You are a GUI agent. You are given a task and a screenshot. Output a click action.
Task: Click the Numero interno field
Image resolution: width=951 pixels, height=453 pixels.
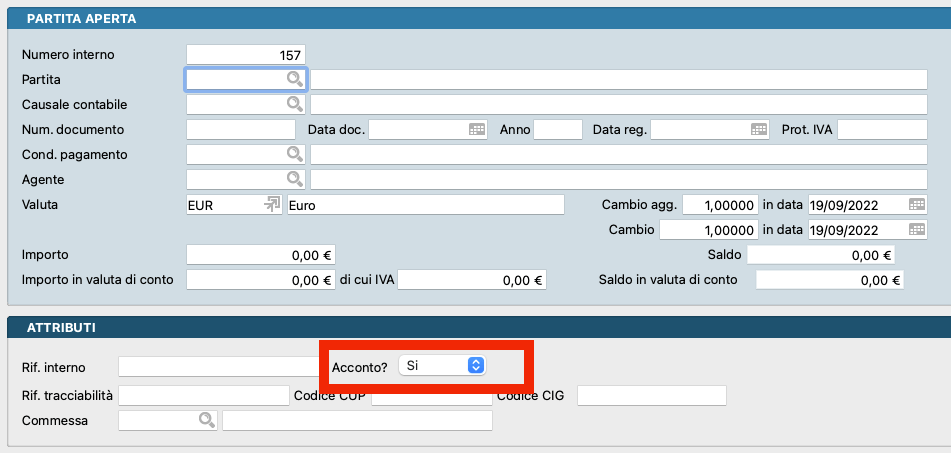(x=246, y=54)
